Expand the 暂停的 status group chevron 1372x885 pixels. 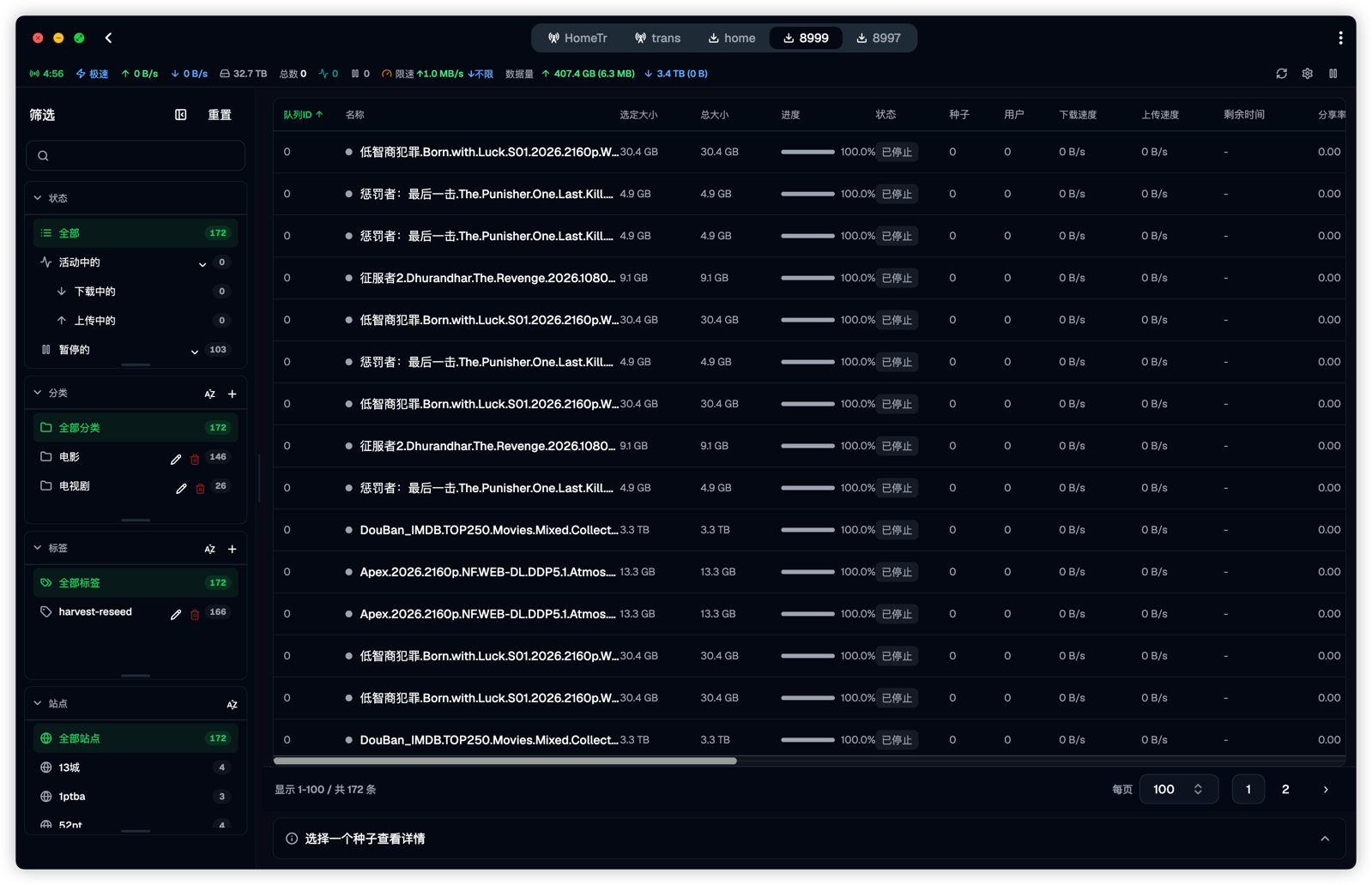coord(195,352)
